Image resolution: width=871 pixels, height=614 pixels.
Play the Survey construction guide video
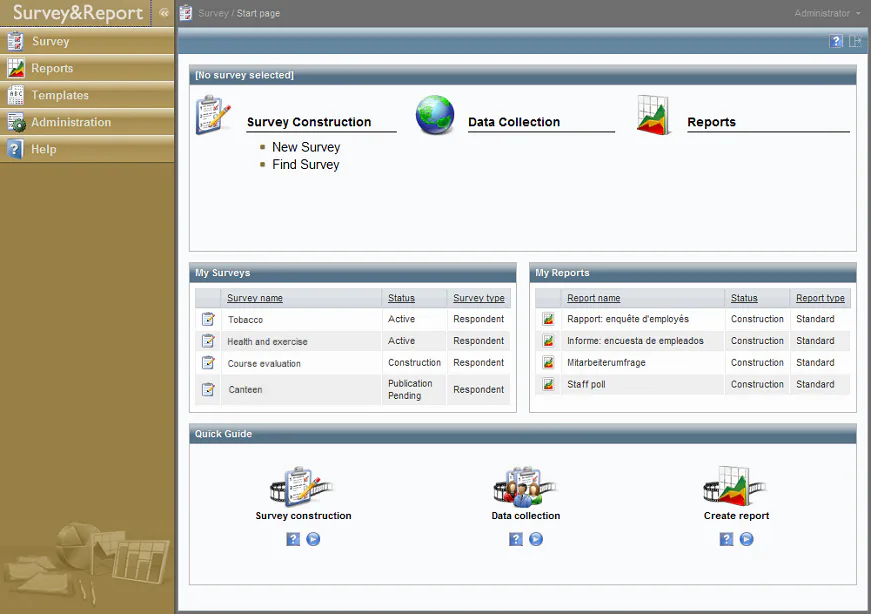pyautogui.click(x=313, y=539)
